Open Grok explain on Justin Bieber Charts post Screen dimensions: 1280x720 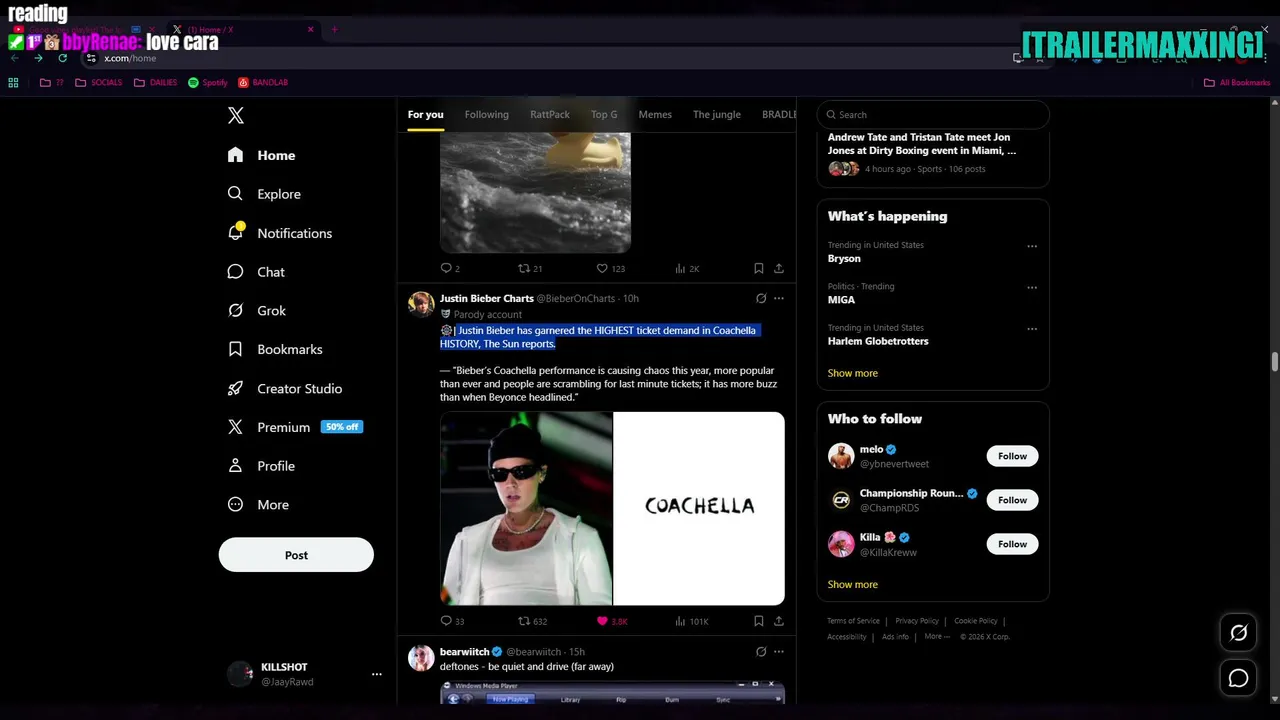[761, 298]
